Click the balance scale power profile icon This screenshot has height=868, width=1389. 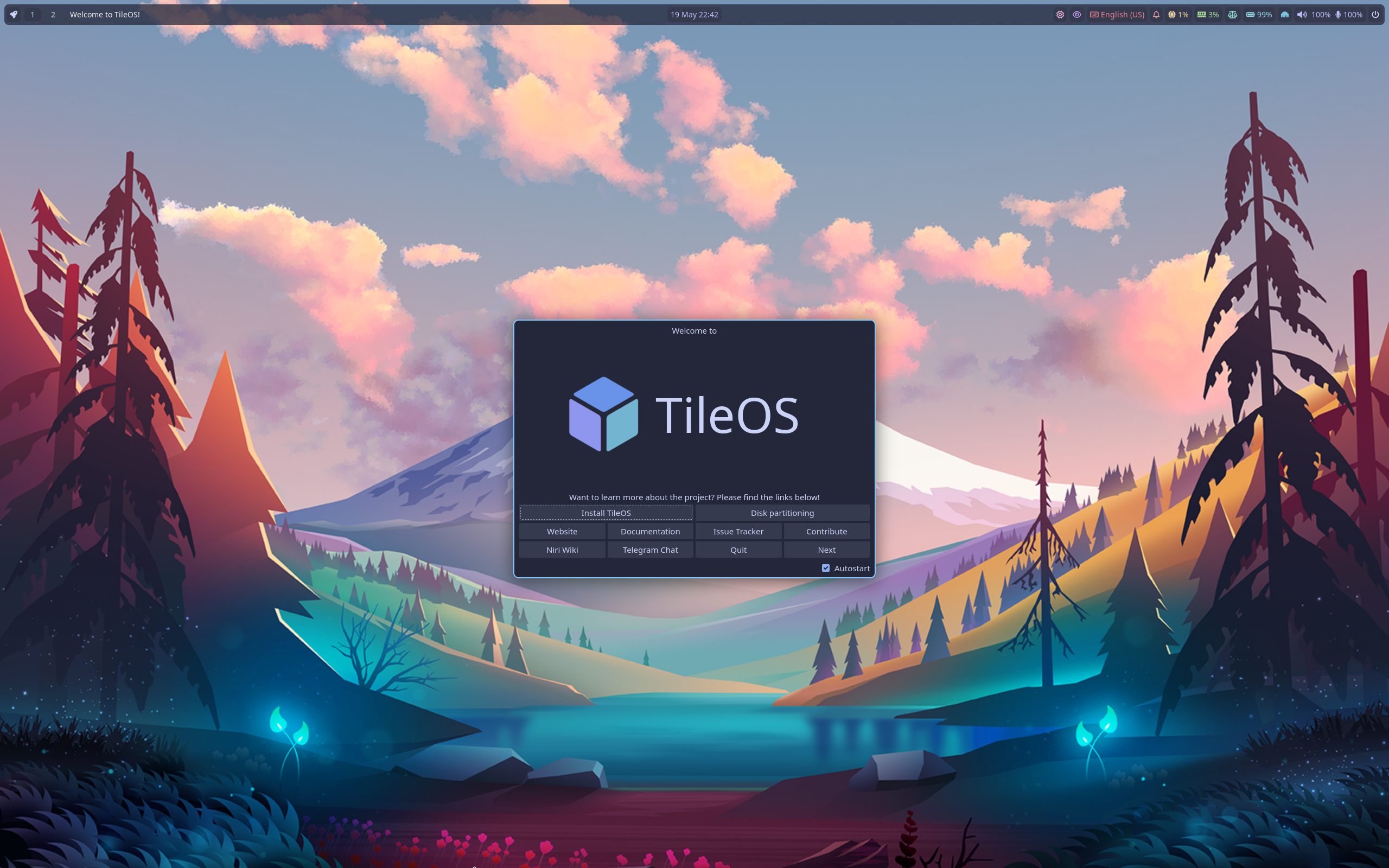(x=1232, y=14)
